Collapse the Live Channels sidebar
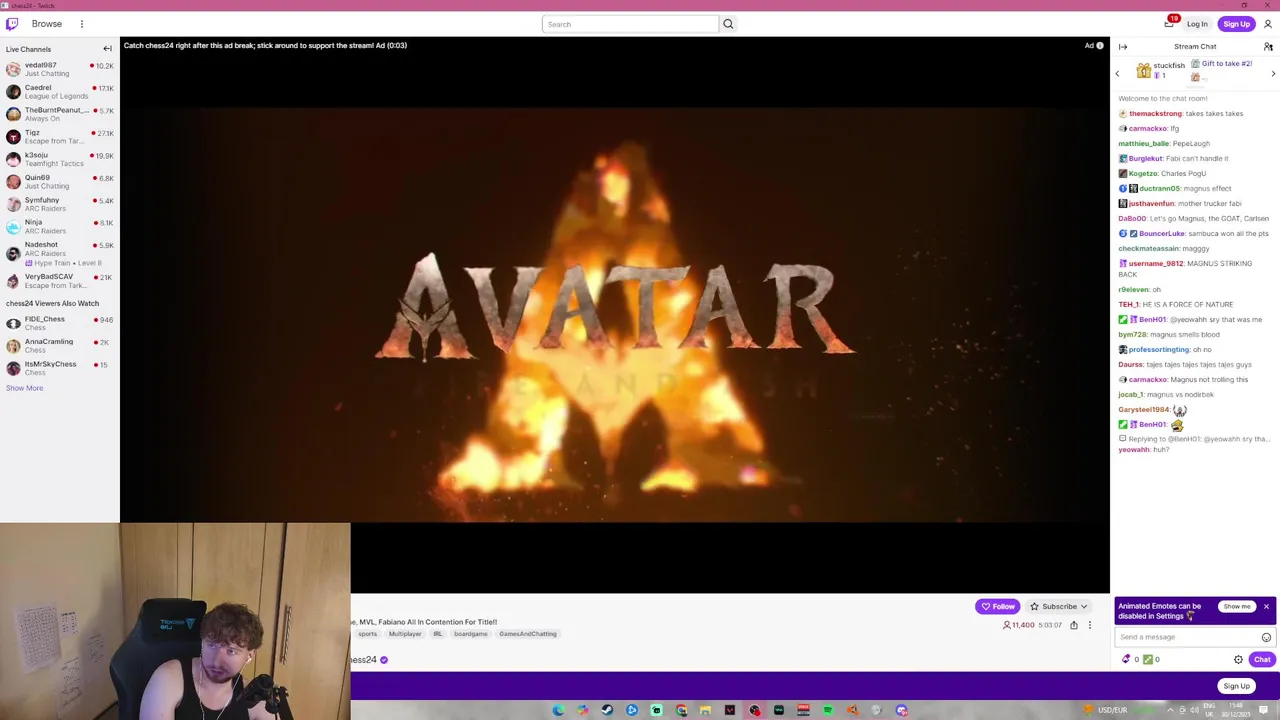Viewport: 1280px width, 720px height. click(107, 49)
